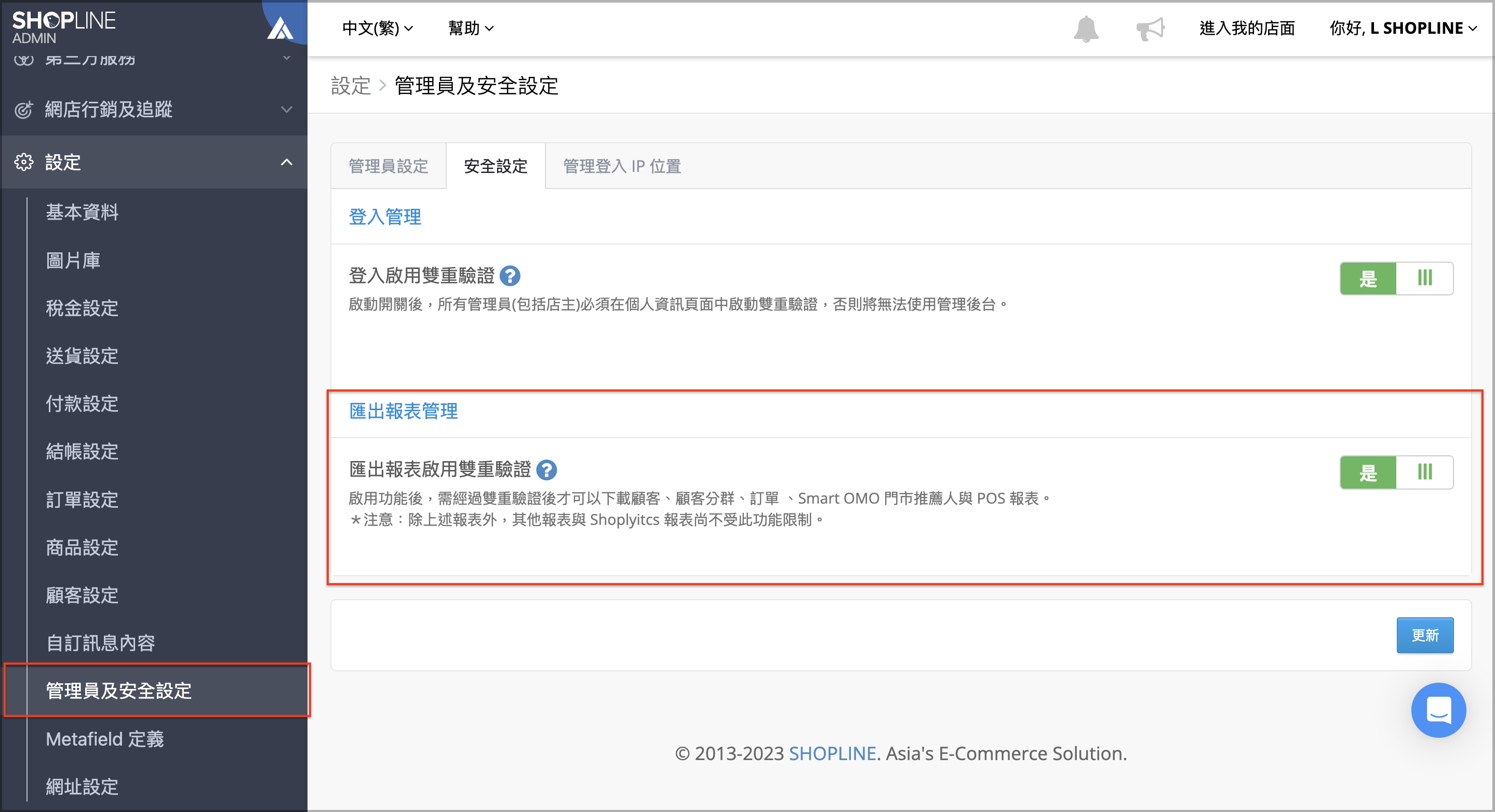Click the help icon beside 登入啟用雙重驗證
Viewport: 1495px width, 812px height.
tap(511, 277)
